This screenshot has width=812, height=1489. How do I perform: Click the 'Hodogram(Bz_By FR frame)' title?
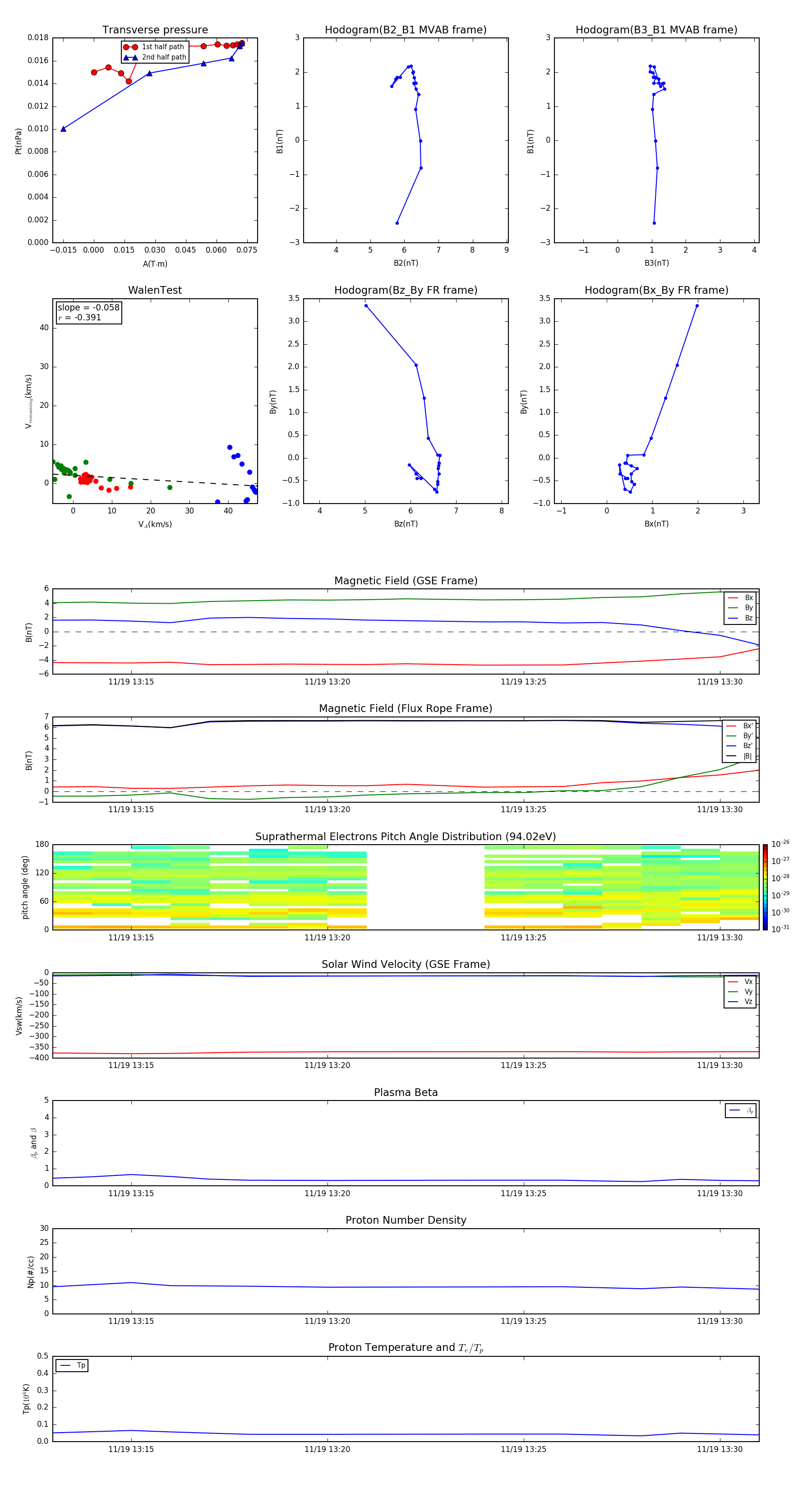[x=406, y=290]
